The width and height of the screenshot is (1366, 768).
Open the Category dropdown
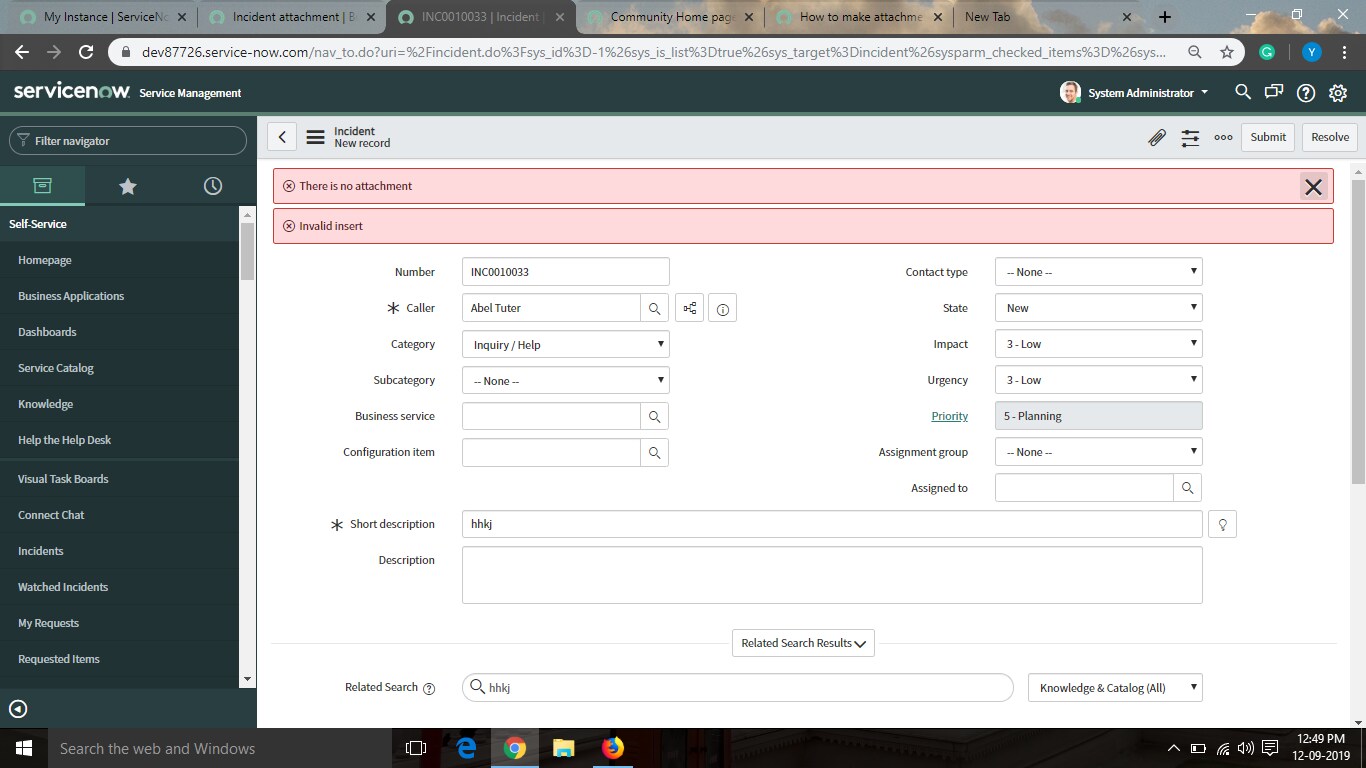point(566,344)
